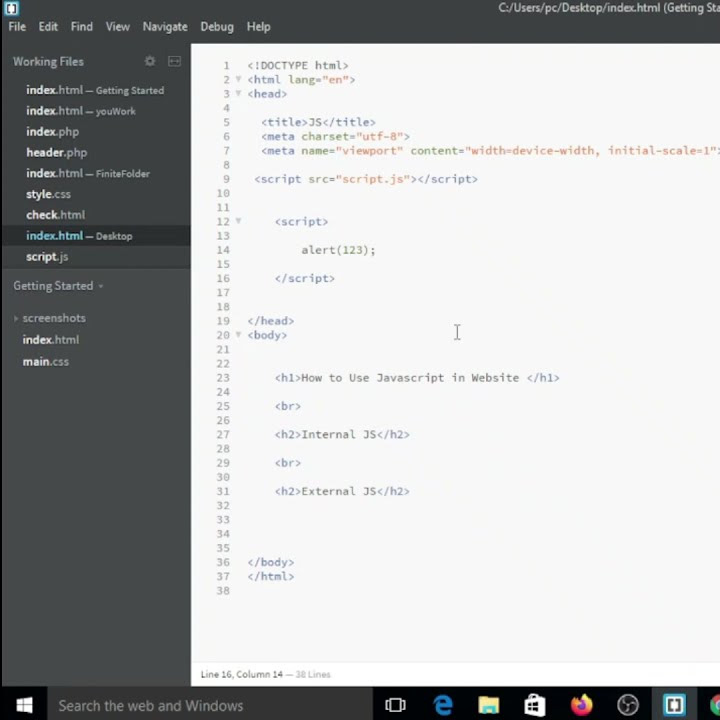This screenshot has width=720, height=720.
Task: Open style.css in working files
Action: pyautogui.click(x=48, y=194)
